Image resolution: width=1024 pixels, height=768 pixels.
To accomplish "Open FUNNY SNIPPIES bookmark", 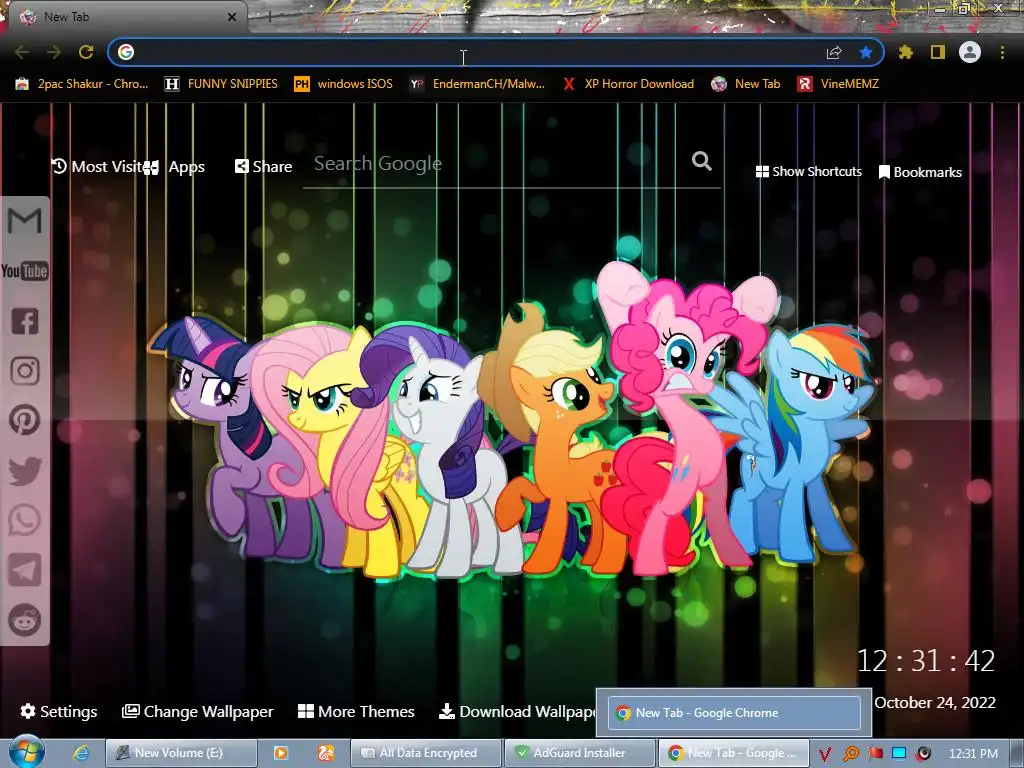I will pos(221,84).
